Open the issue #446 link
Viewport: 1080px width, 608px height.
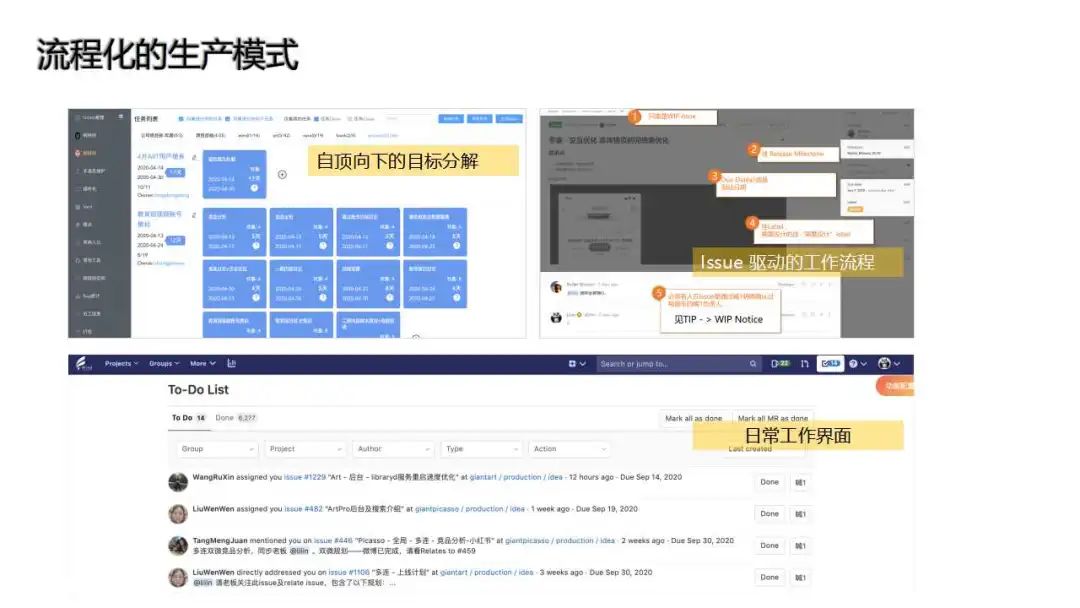pos(333,541)
